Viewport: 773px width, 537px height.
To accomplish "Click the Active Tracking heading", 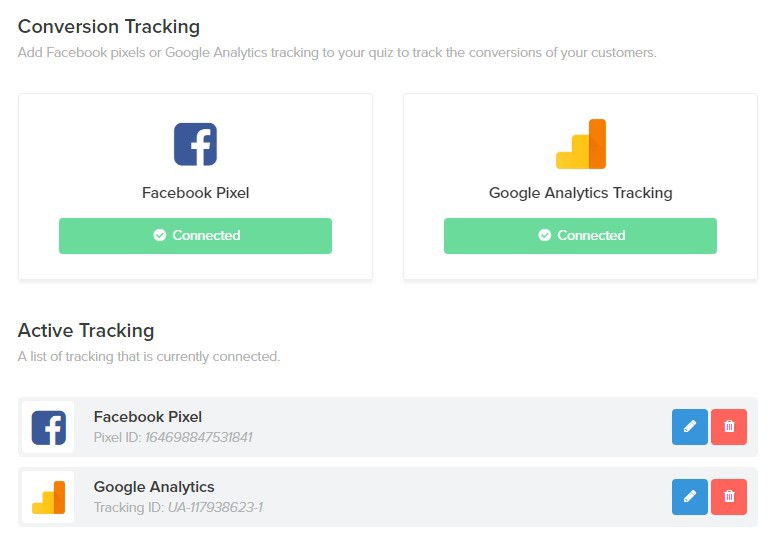I will coord(86,331).
